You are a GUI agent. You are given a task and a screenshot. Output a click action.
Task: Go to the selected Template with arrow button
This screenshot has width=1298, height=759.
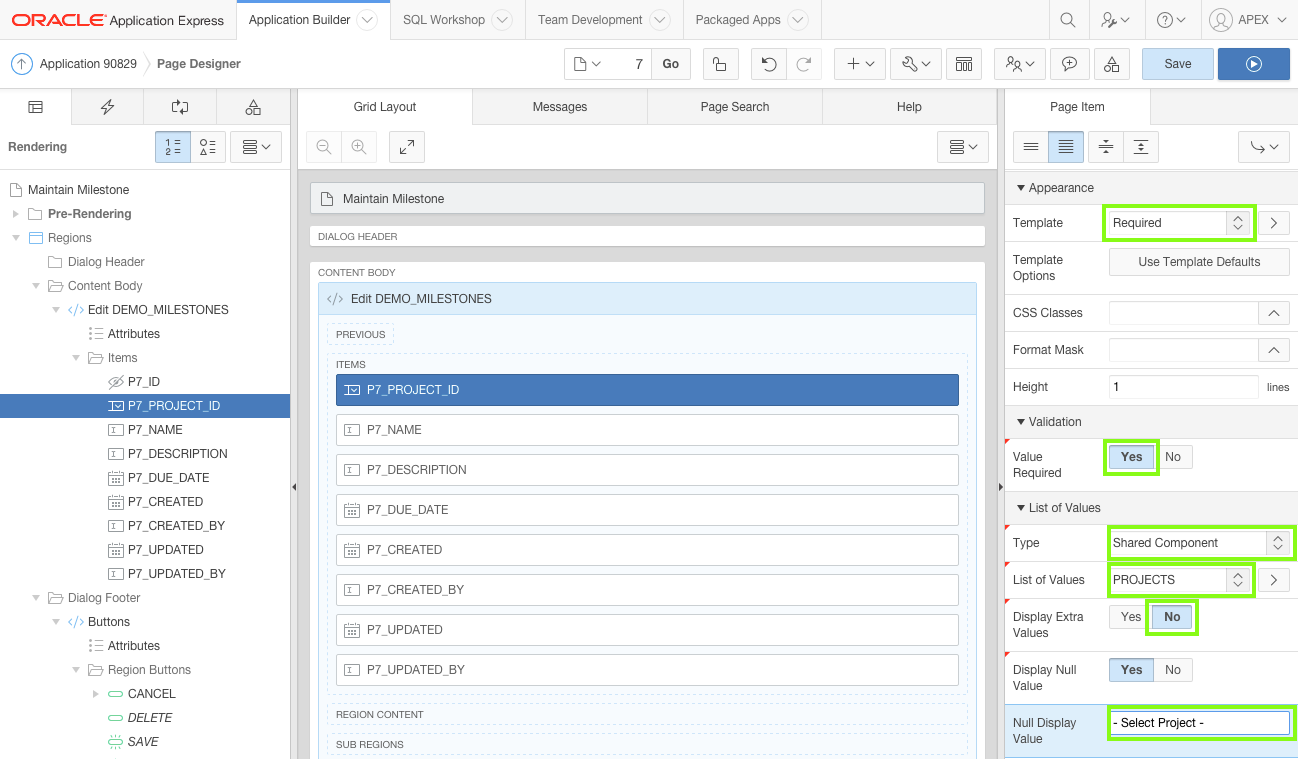pyautogui.click(x=1273, y=223)
